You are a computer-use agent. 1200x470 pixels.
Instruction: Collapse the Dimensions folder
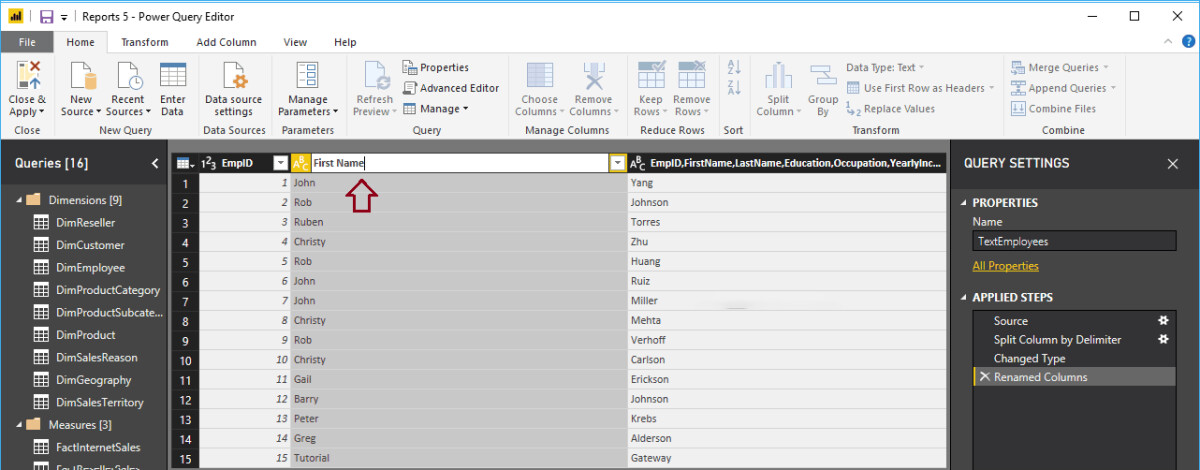pyautogui.click(x=18, y=200)
